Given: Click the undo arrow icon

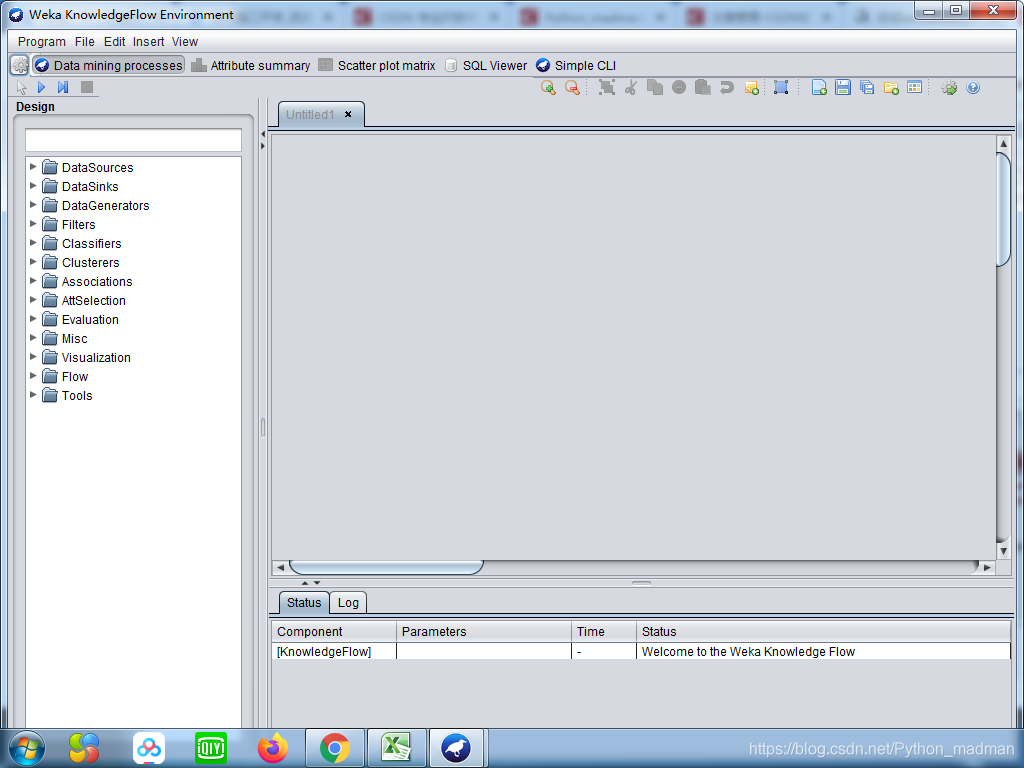Looking at the screenshot, I should tap(727, 88).
